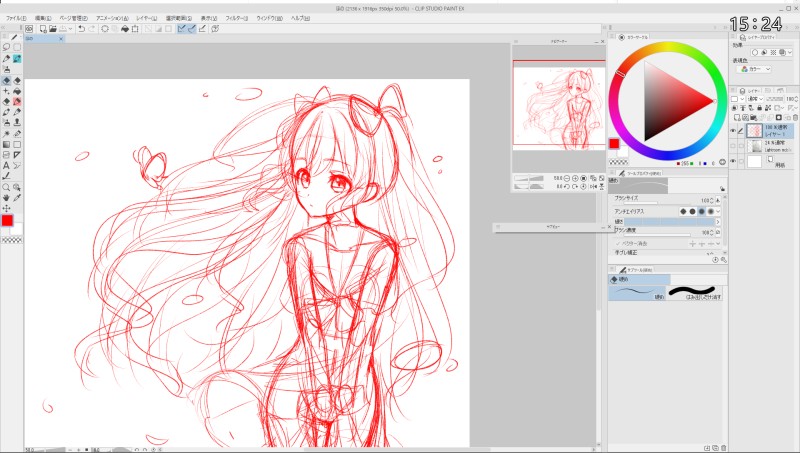Click the Fill command bar icon
The image size is (800, 453).
124,29
